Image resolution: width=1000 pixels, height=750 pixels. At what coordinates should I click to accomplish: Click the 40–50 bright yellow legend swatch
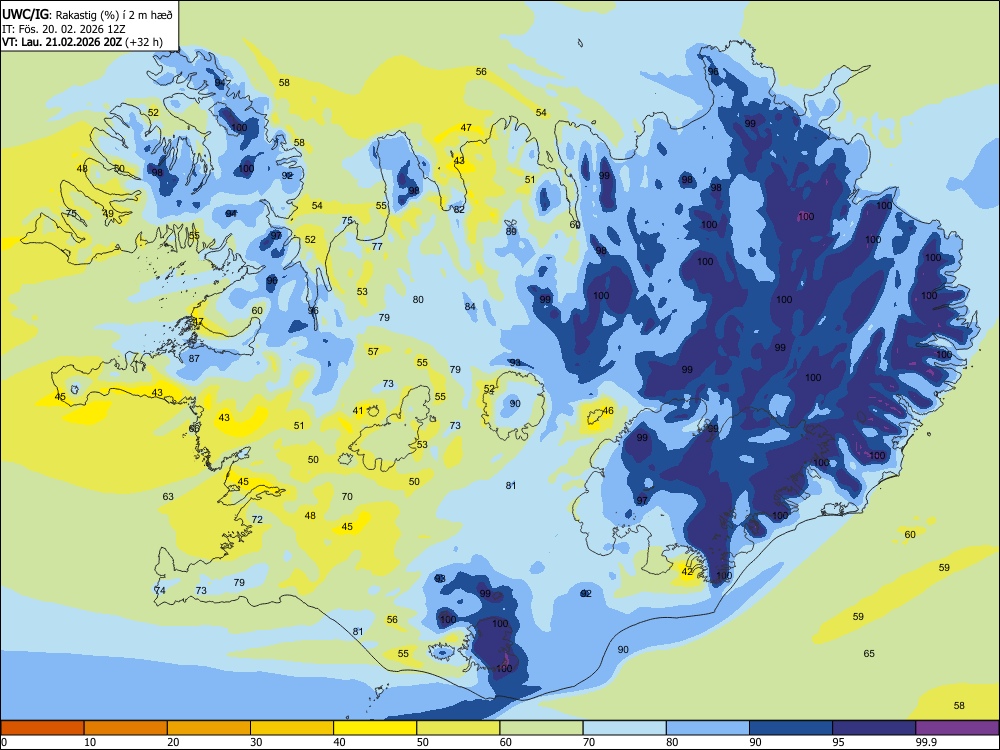point(375,728)
